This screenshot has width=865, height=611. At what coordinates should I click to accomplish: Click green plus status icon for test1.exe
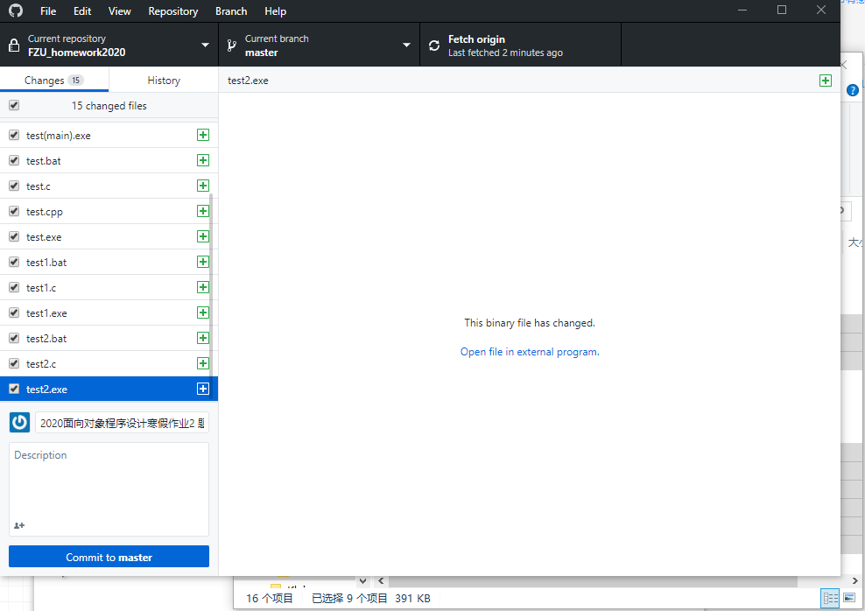click(203, 313)
